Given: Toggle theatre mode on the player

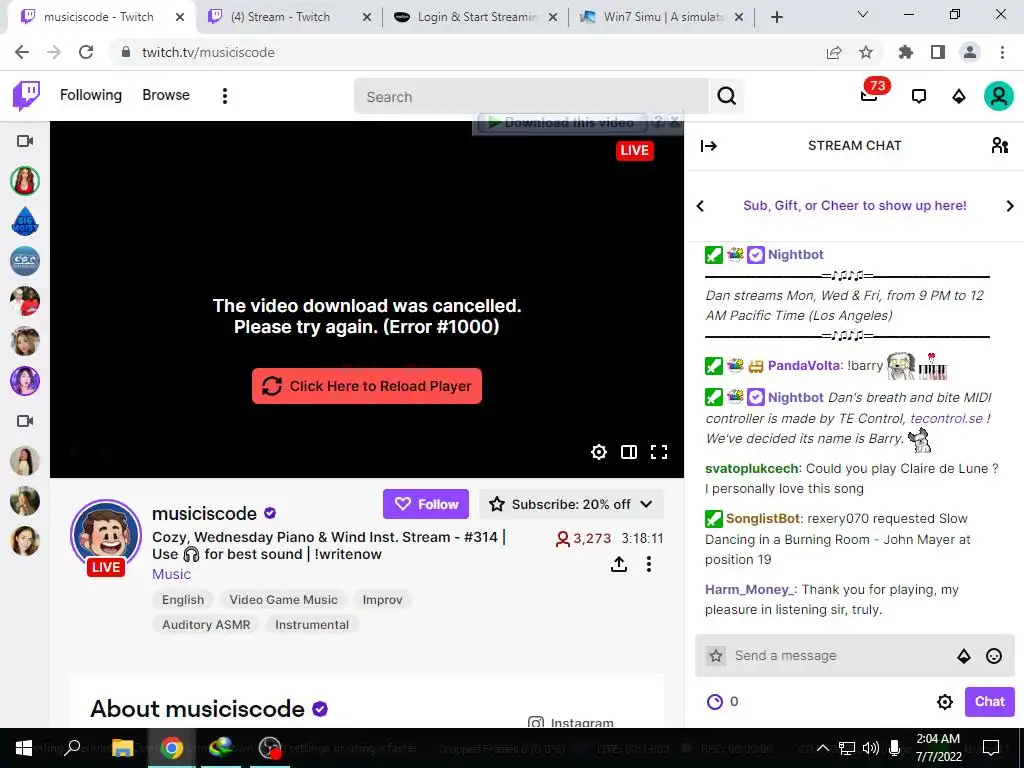Looking at the screenshot, I should point(628,452).
